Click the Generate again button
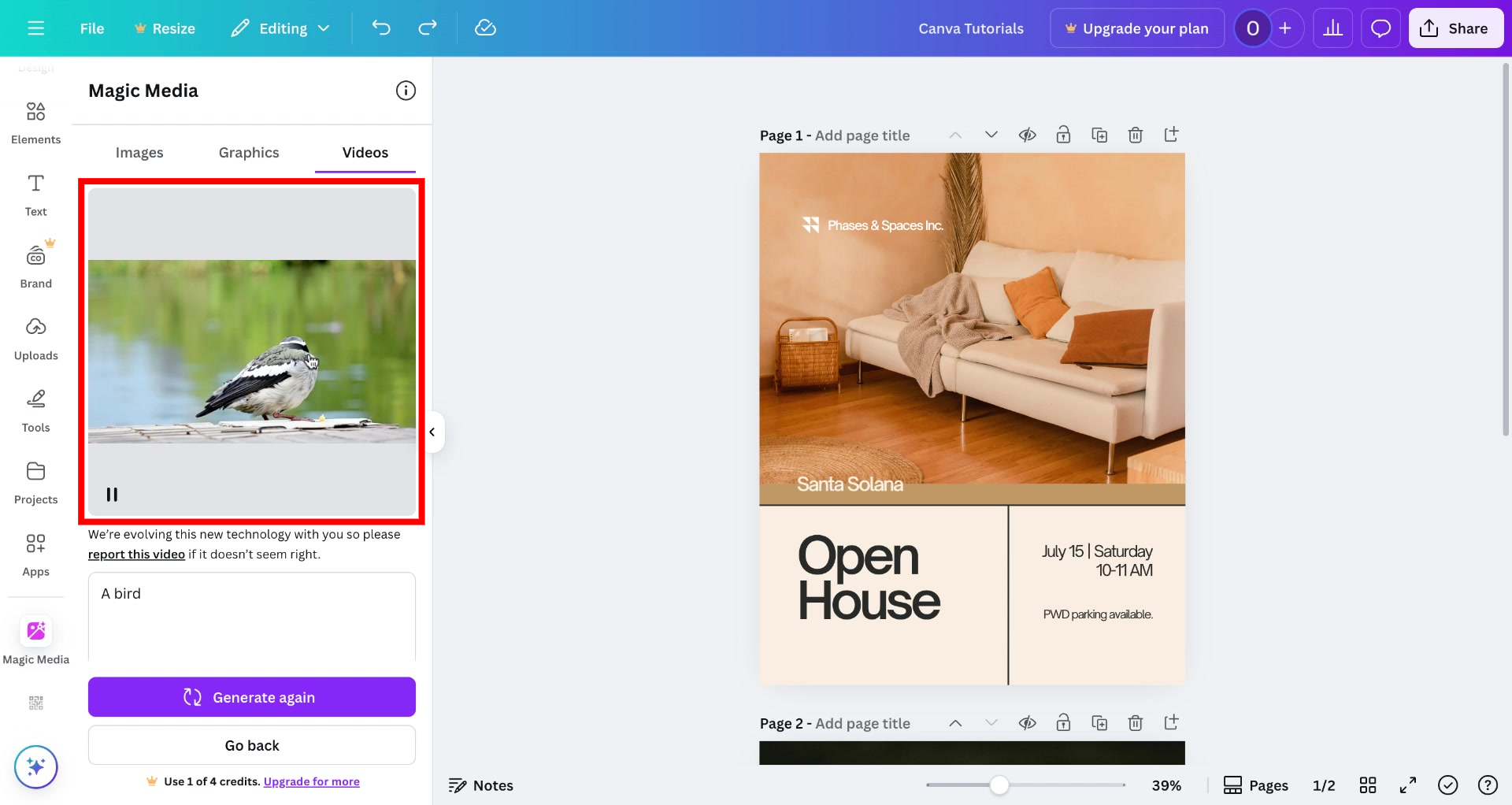This screenshot has height=805, width=1512. click(251, 696)
